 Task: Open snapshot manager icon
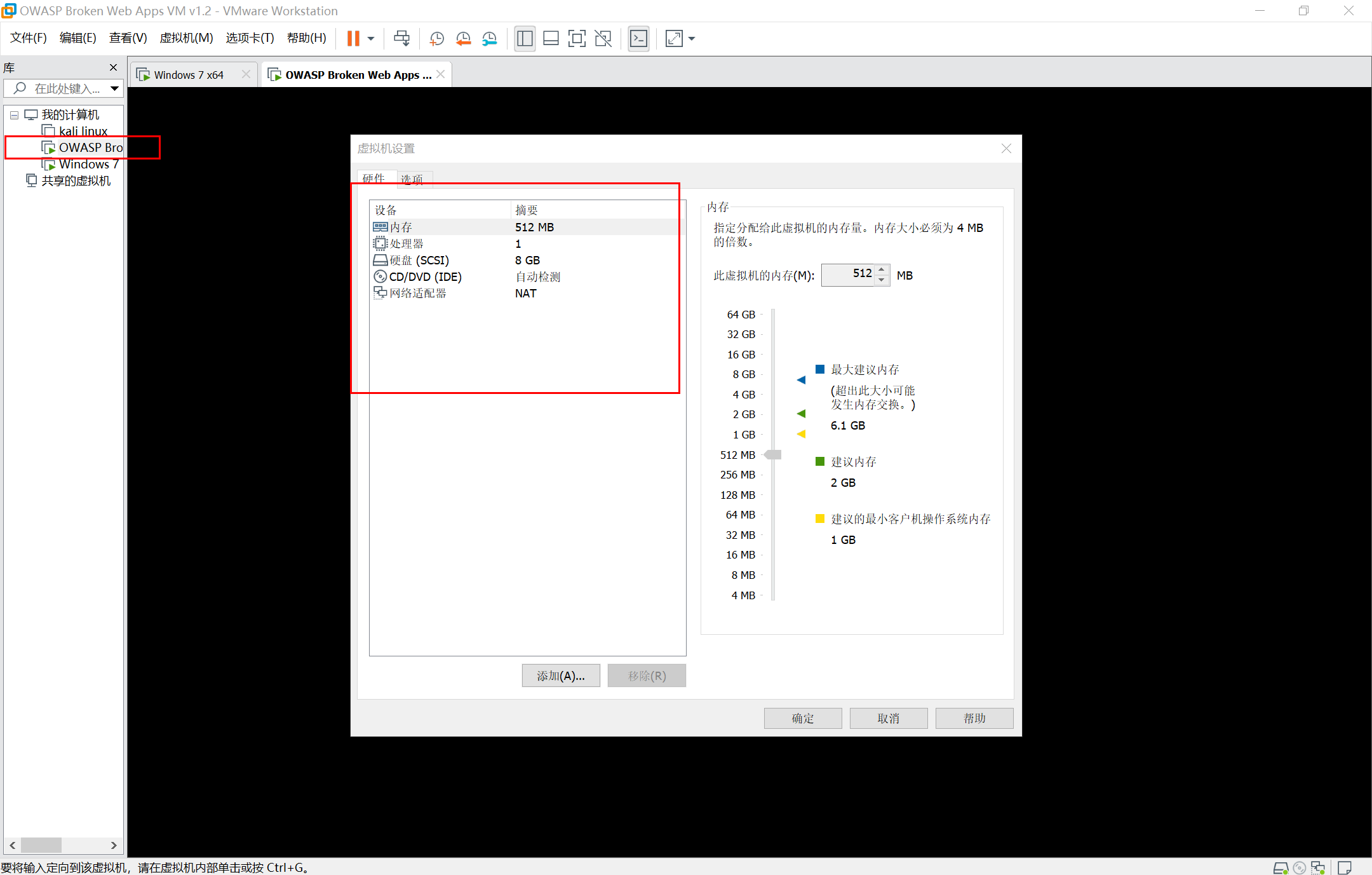(x=489, y=39)
